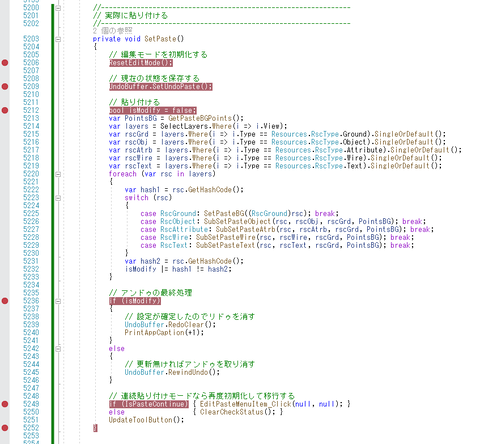Click the highlighted ResetEditMode statement
The image size is (480, 444).
click(141, 63)
